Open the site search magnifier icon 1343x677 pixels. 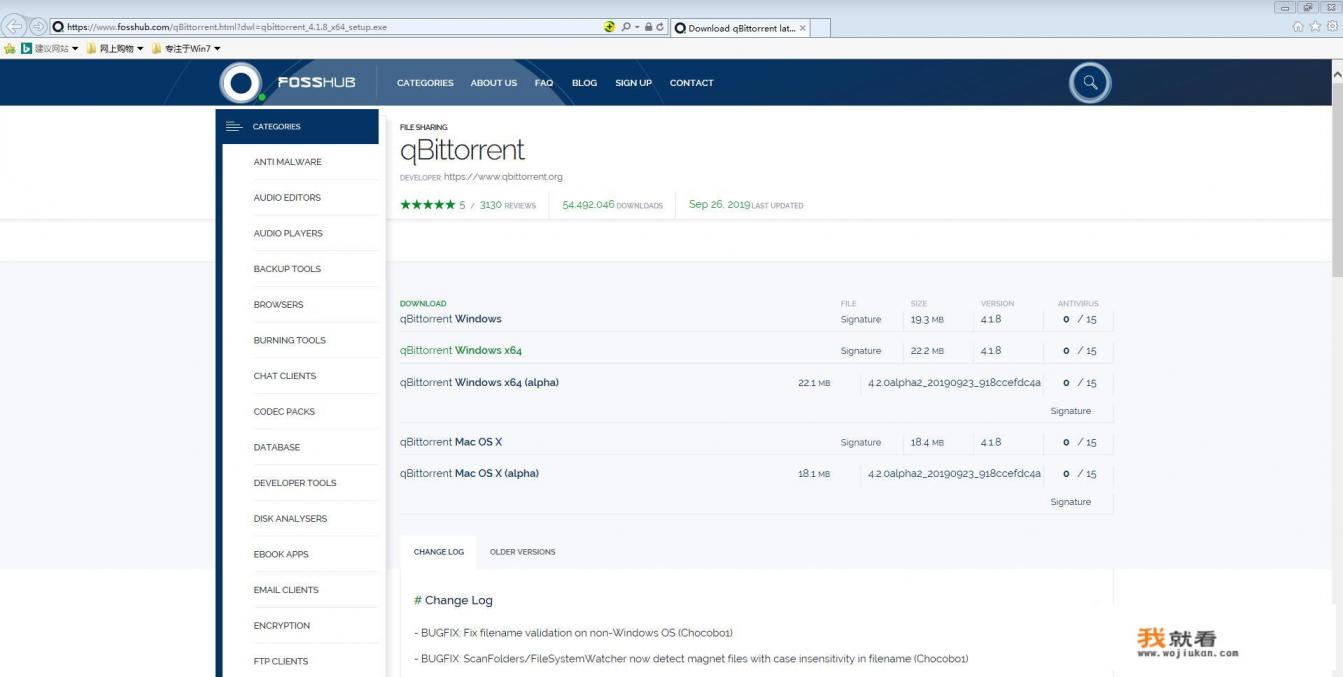pyautogui.click(x=1090, y=83)
